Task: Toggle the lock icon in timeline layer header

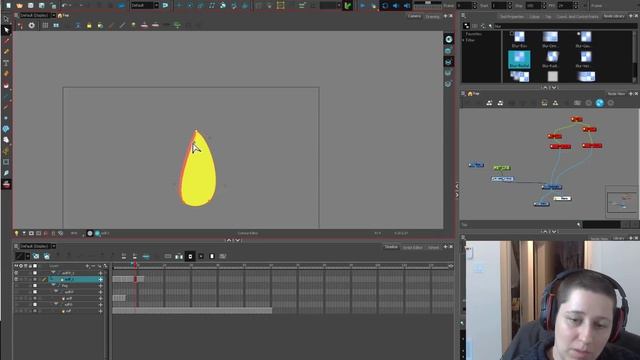Action: click(x=30, y=266)
